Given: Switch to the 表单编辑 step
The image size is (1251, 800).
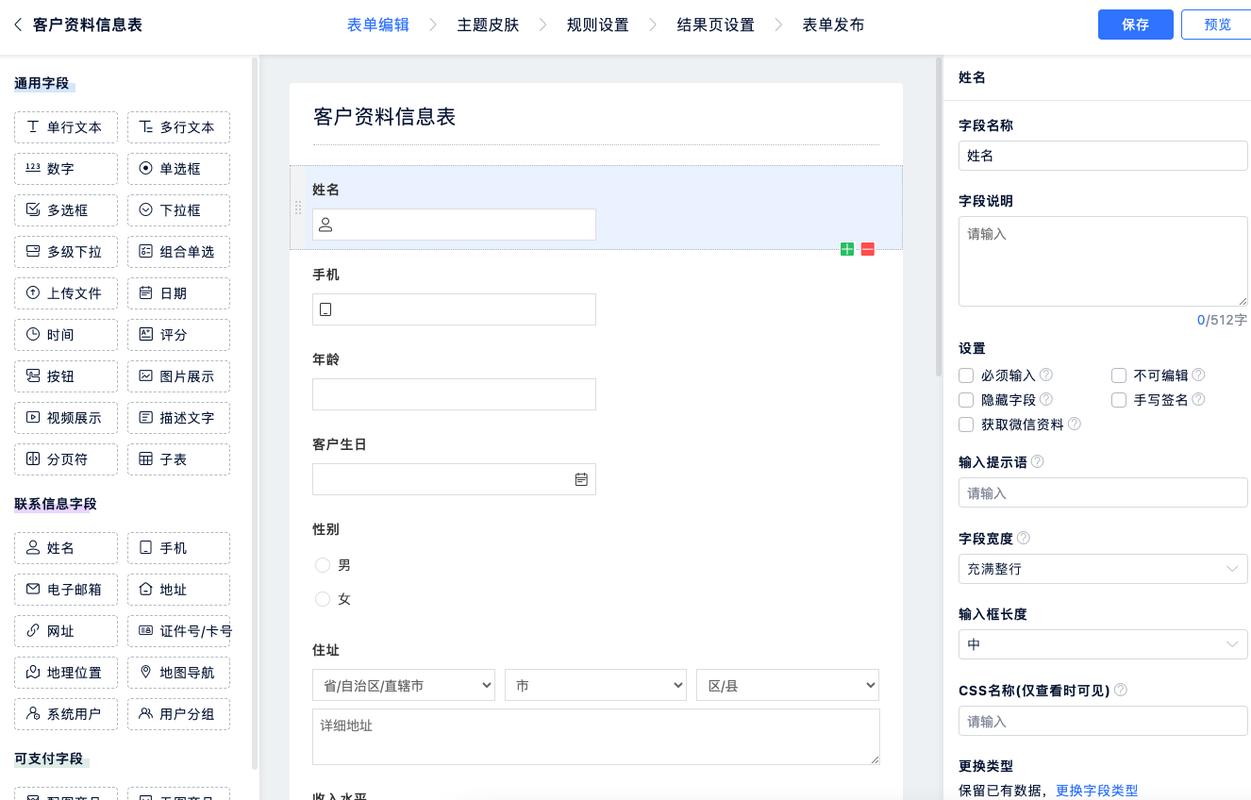Looking at the screenshot, I should (x=378, y=25).
